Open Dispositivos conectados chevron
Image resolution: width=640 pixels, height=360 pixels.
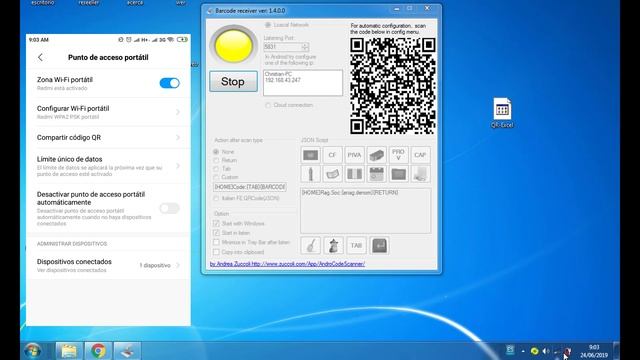coord(178,265)
